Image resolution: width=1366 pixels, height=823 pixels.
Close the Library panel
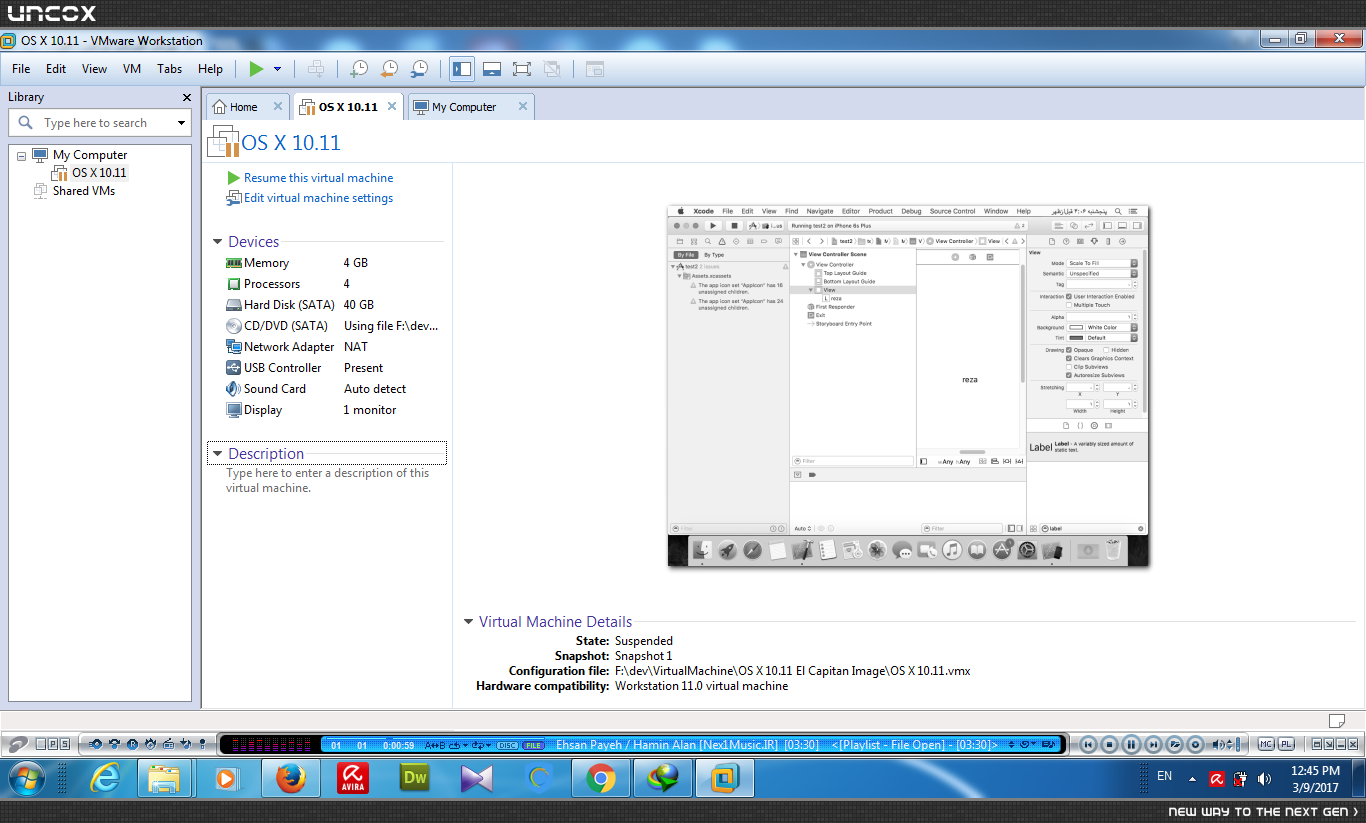[x=186, y=97]
